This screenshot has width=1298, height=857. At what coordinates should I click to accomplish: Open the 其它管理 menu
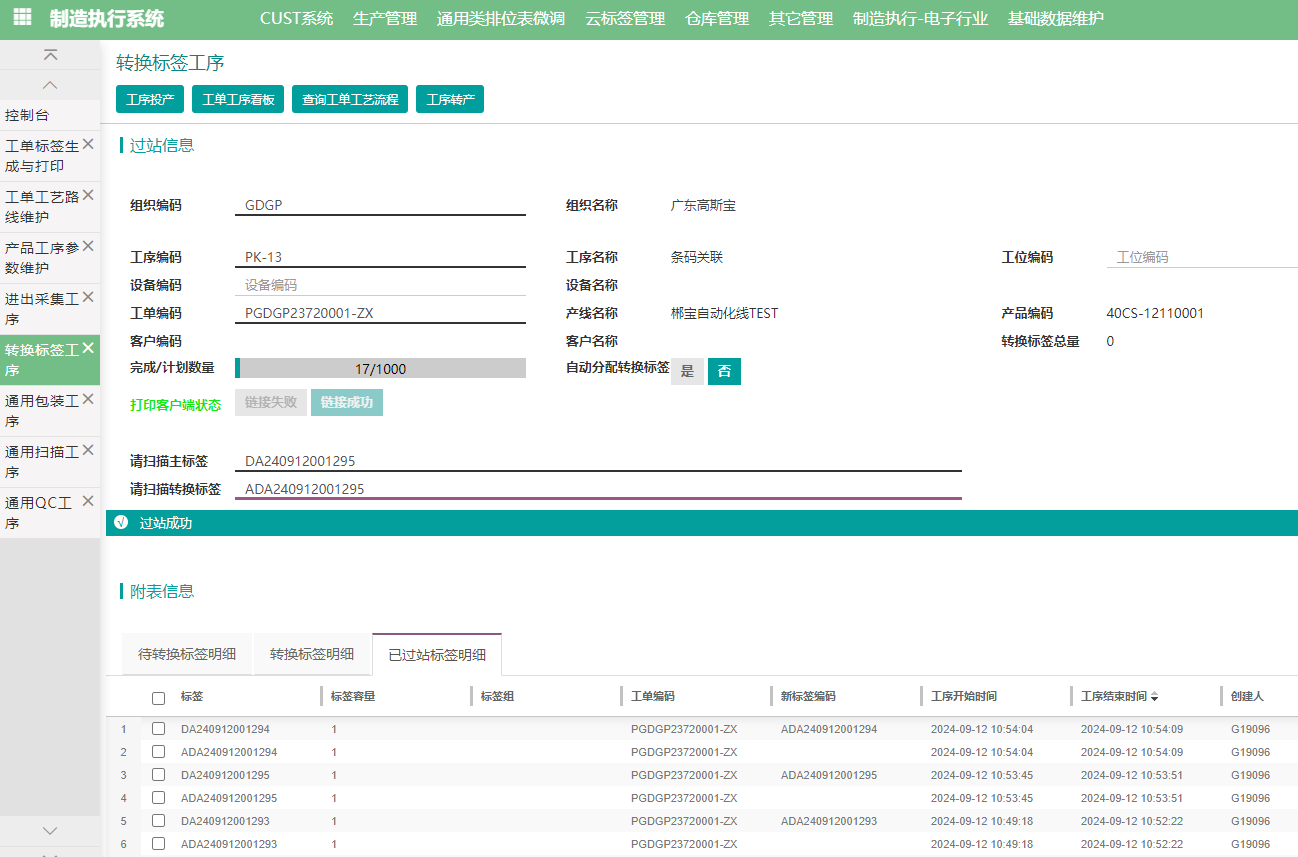click(x=801, y=18)
